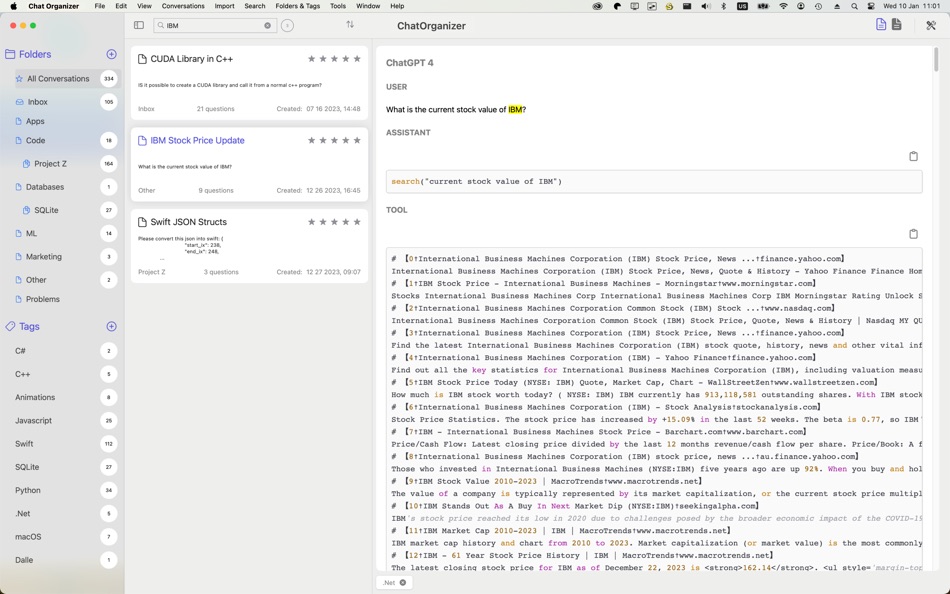950x594 pixels.
Task: Open the Conversations menu
Action: 185,5
